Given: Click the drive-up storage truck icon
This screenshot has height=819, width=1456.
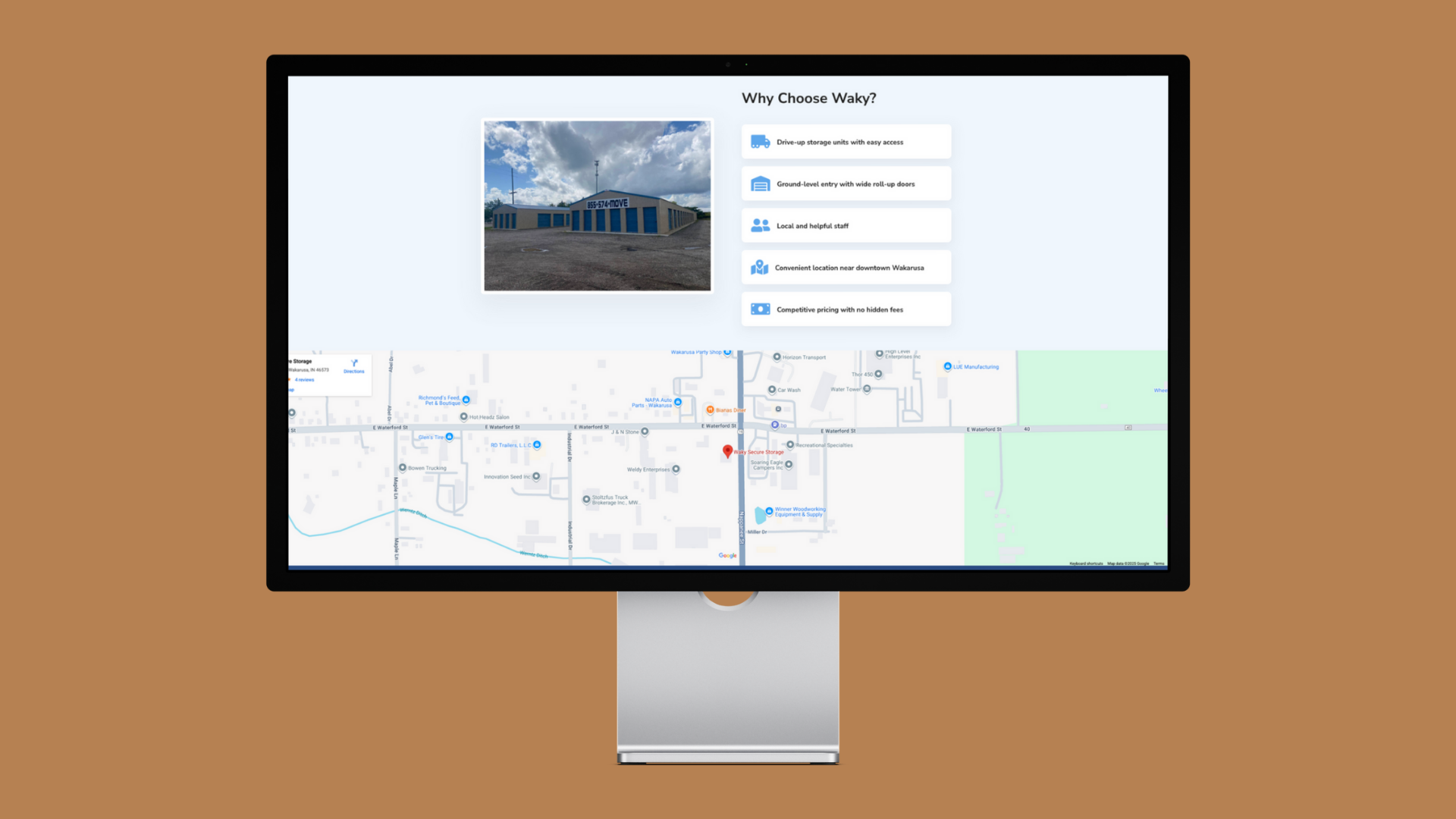Looking at the screenshot, I should pyautogui.click(x=760, y=142).
